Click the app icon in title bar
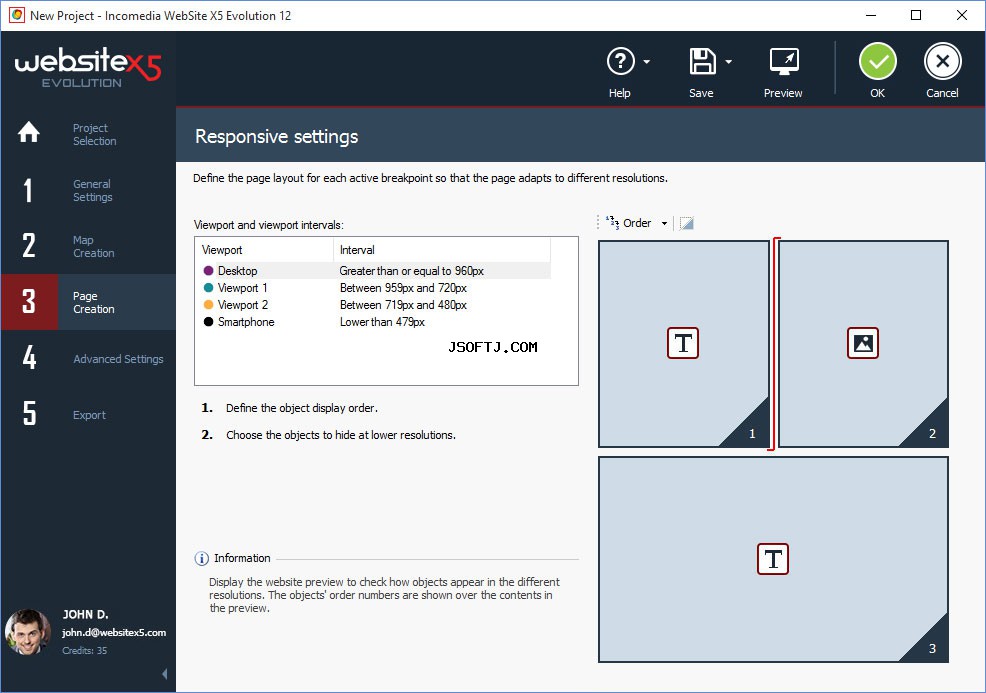Image resolution: width=986 pixels, height=693 pixels. [17, 15]
